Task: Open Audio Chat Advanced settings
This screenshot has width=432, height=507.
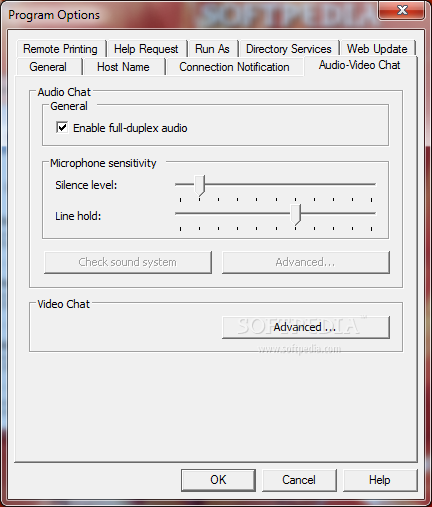Action: [x=306, y=262]
